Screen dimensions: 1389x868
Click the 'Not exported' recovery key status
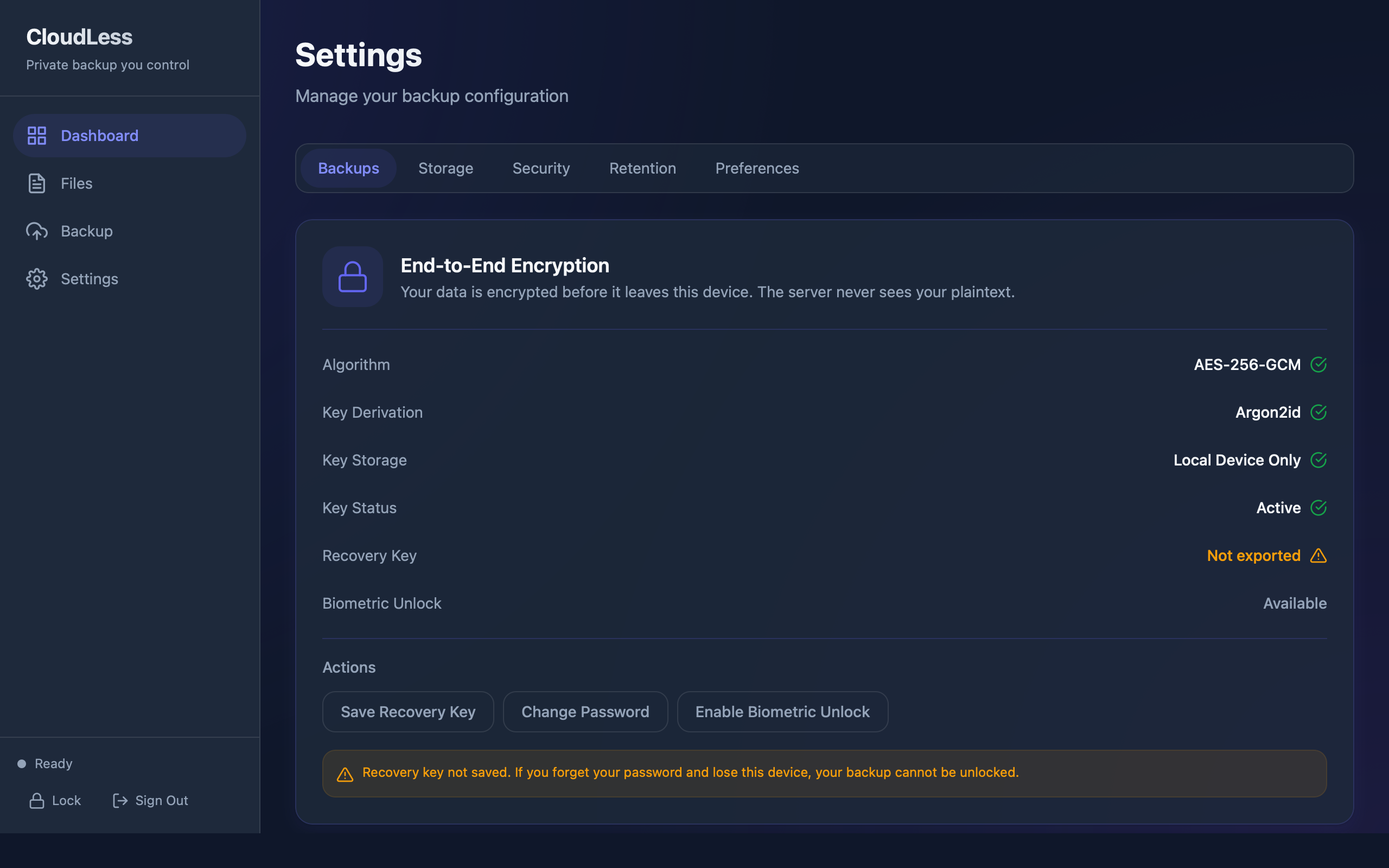pos(1253,555)
